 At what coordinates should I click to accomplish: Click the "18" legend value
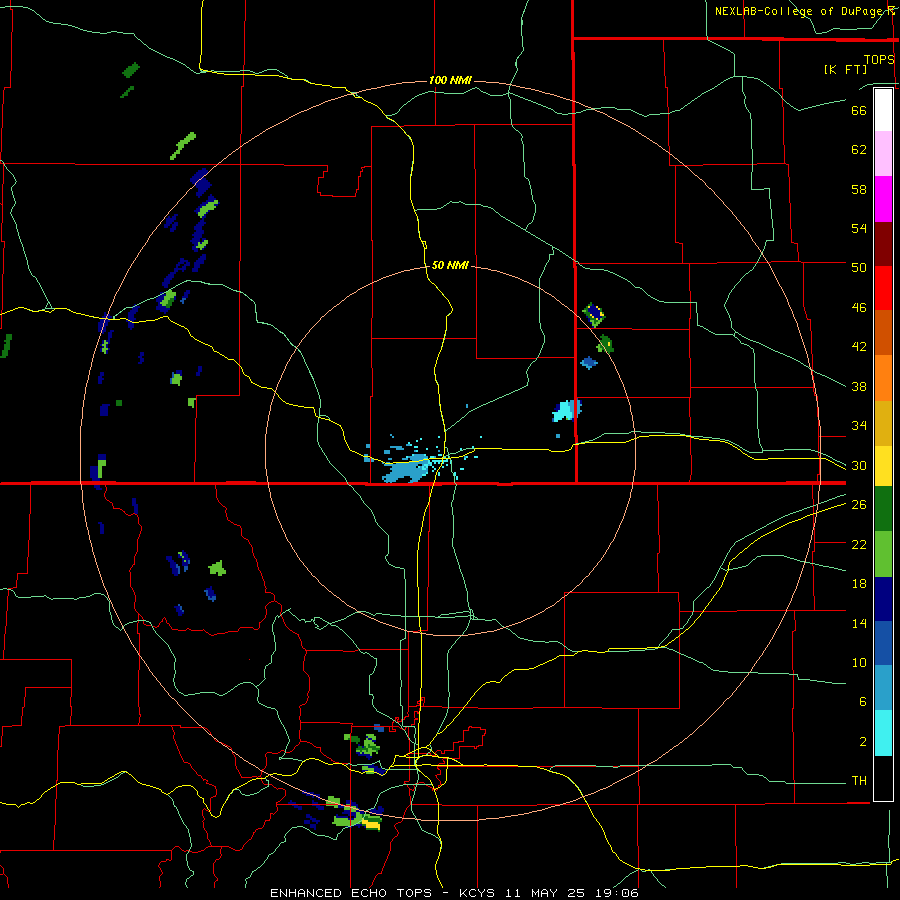[x=859, y=584]
